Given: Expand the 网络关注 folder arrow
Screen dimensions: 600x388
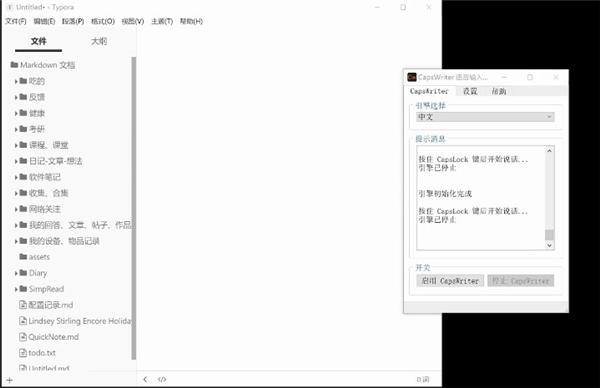Looking at the screenshot, I should [16, 209].
